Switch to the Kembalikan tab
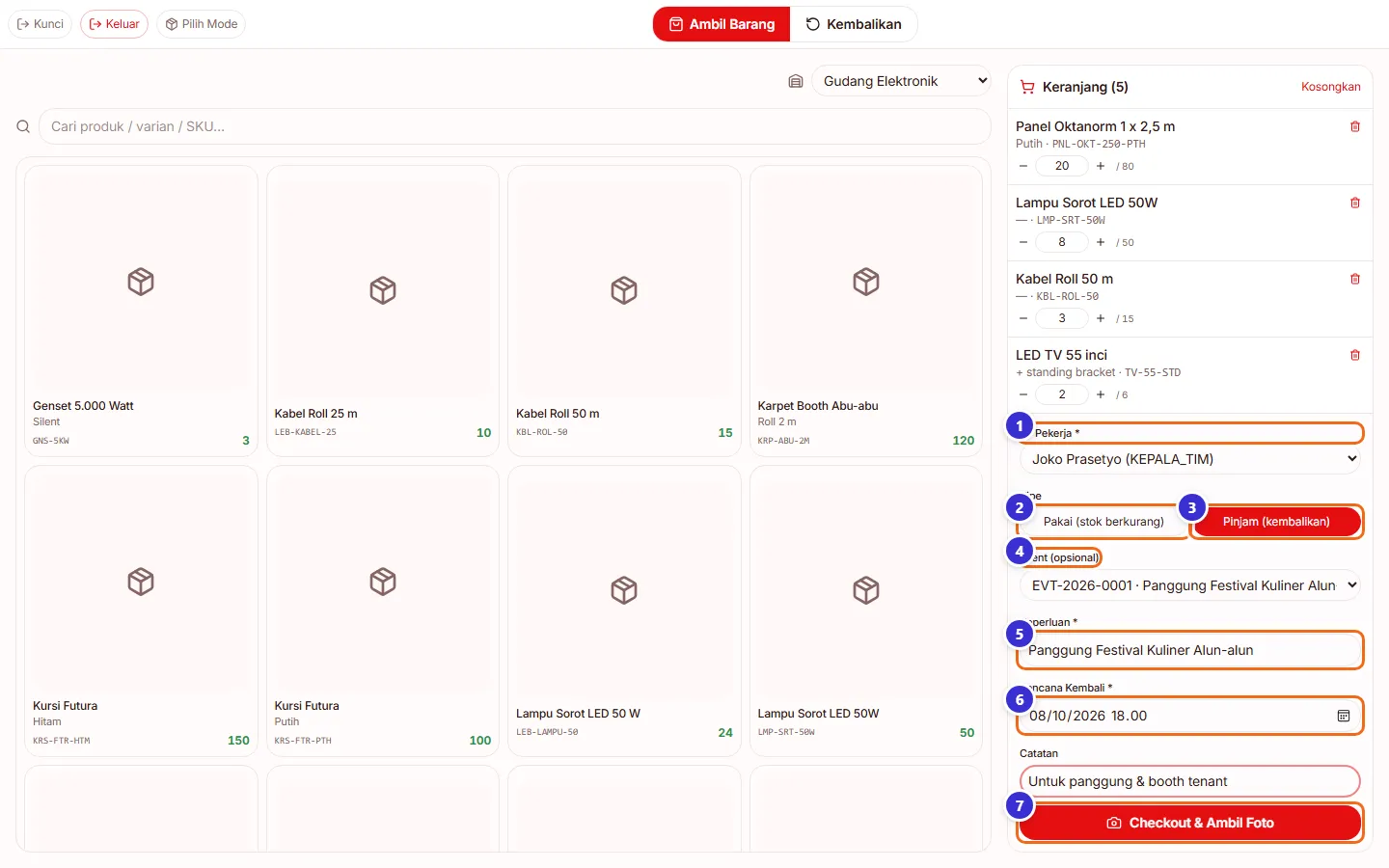Viewport: 1389px width, 868px height. tap(854, 24)
